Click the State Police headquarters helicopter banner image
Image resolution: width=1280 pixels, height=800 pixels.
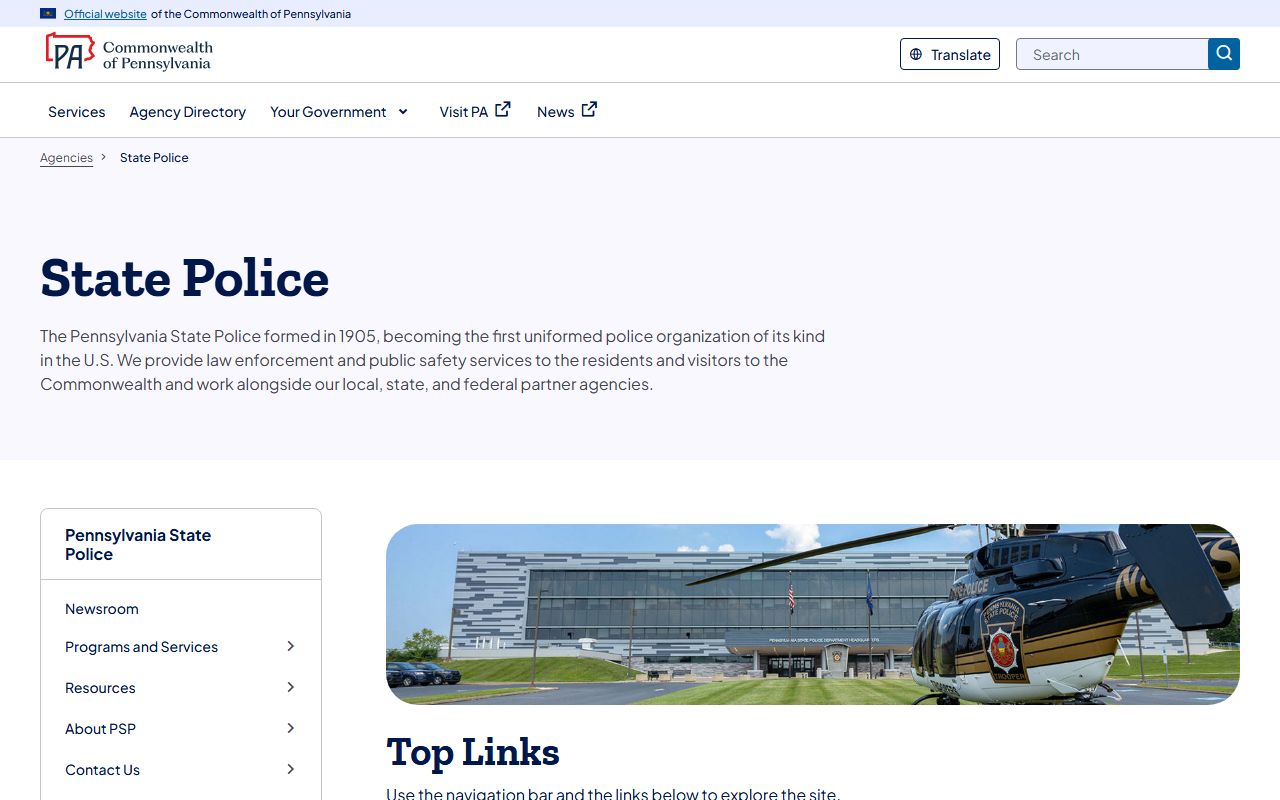coord(812,614)
